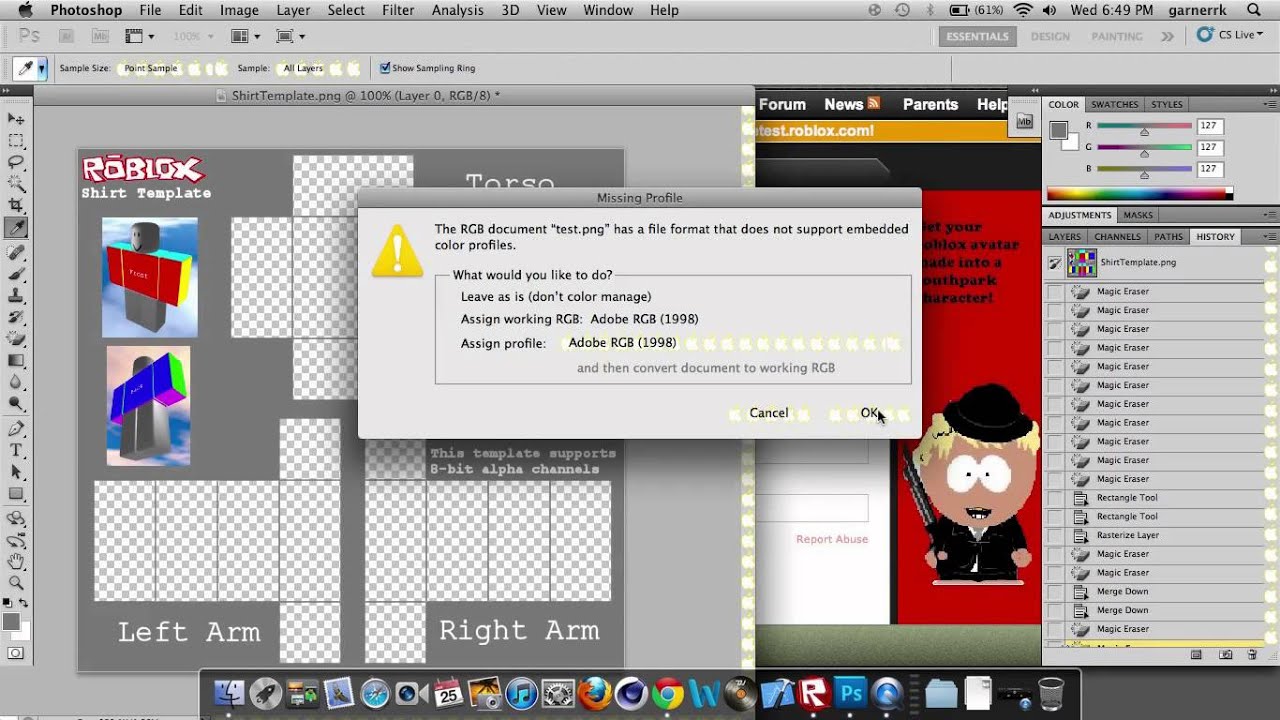This screenshot has height=720, width=1280.
Task: Choose the Assign profile option
Action: [x=503, y=343]
